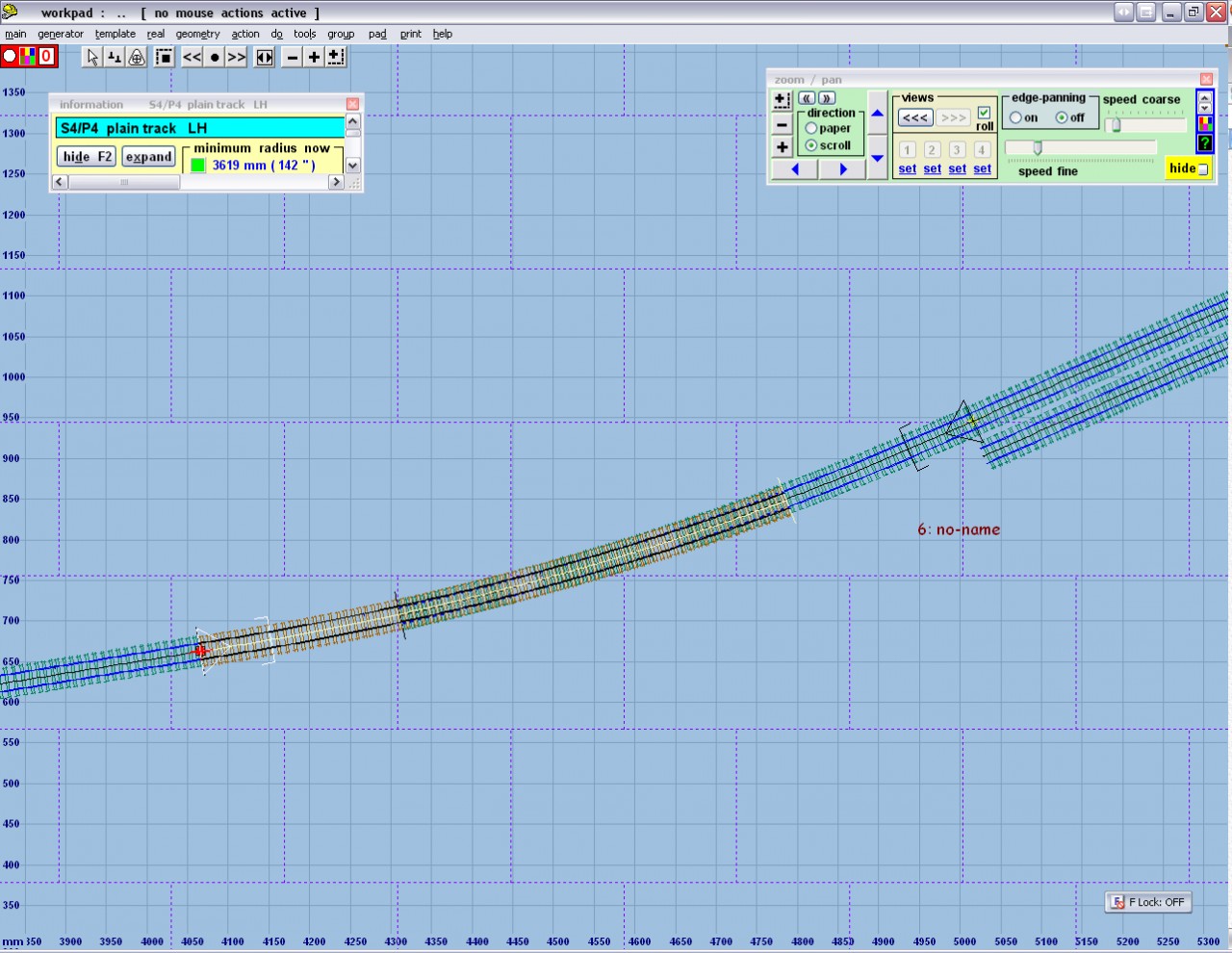1232x953 pixels.
Task: Click the plus-minus dashed zoom icon in toolbar
Action: coord(336,57)
